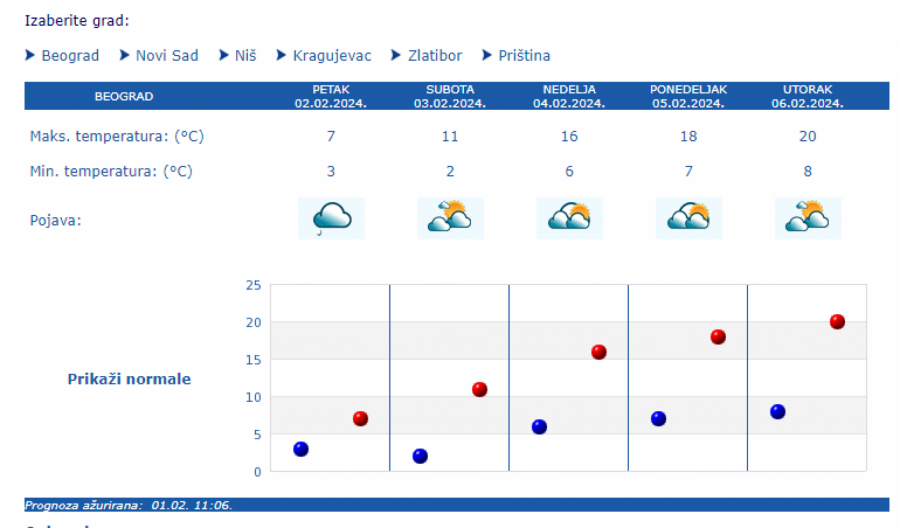Click the rainy cloud icon for Petak
This screenshot has height=528, width=900.
331,218
